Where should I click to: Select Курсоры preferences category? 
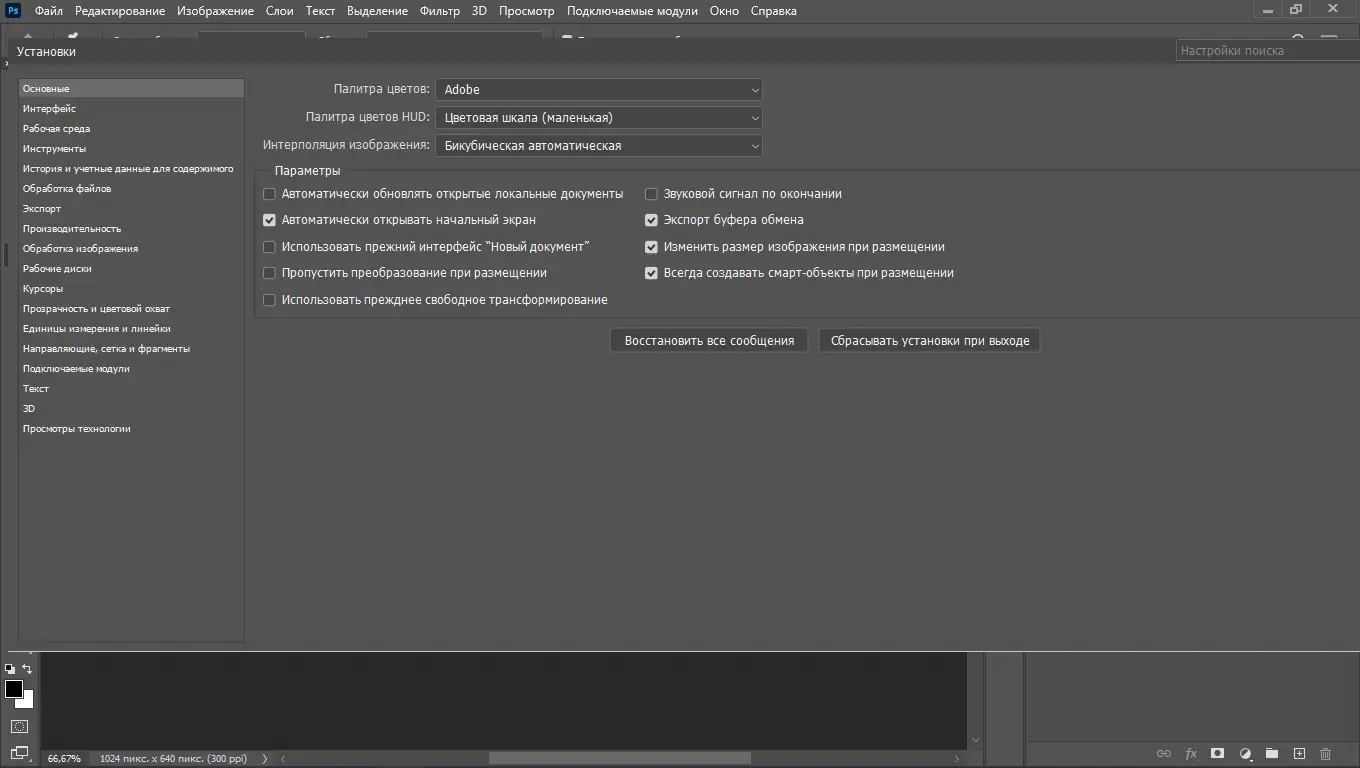coord(131,289)
